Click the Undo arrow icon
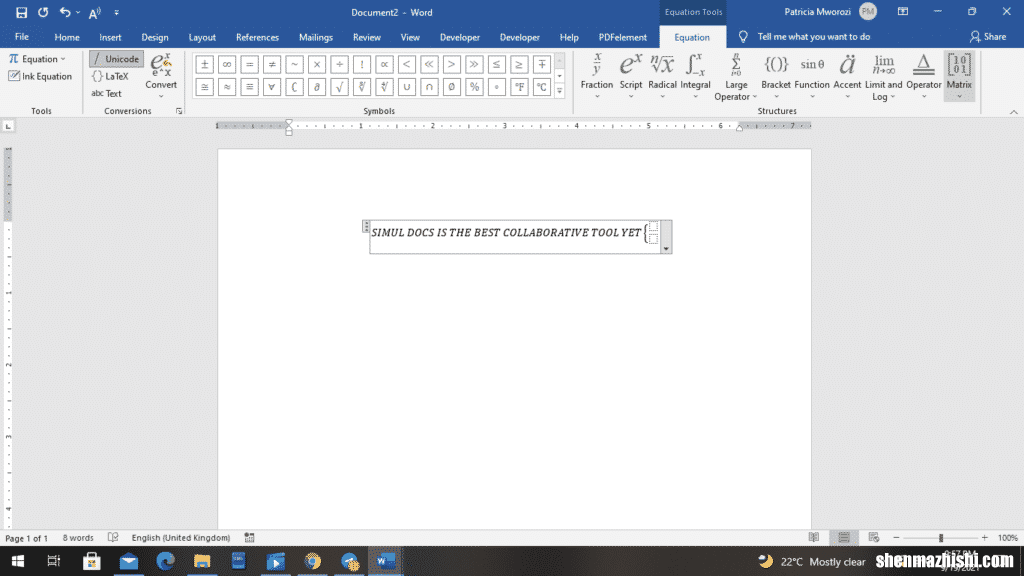1024x576 pixels. [x=65, y=12]
